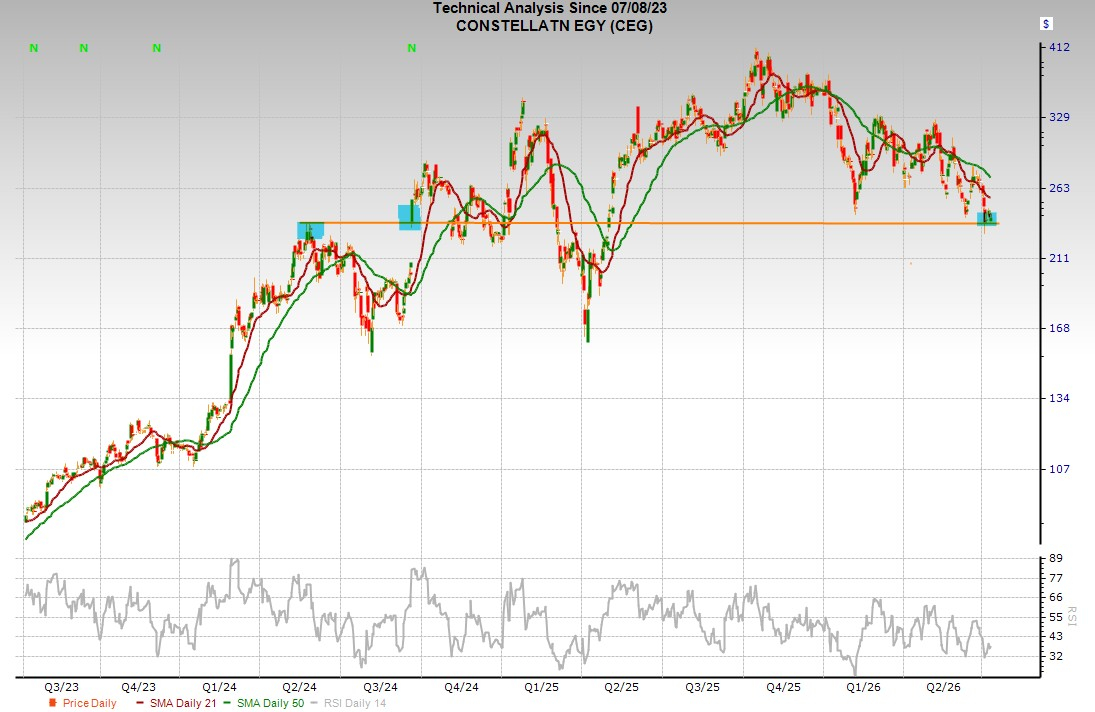Click the blue dollar sign icon
This screenshot has width=1095, height=712.
(1045, 24)
